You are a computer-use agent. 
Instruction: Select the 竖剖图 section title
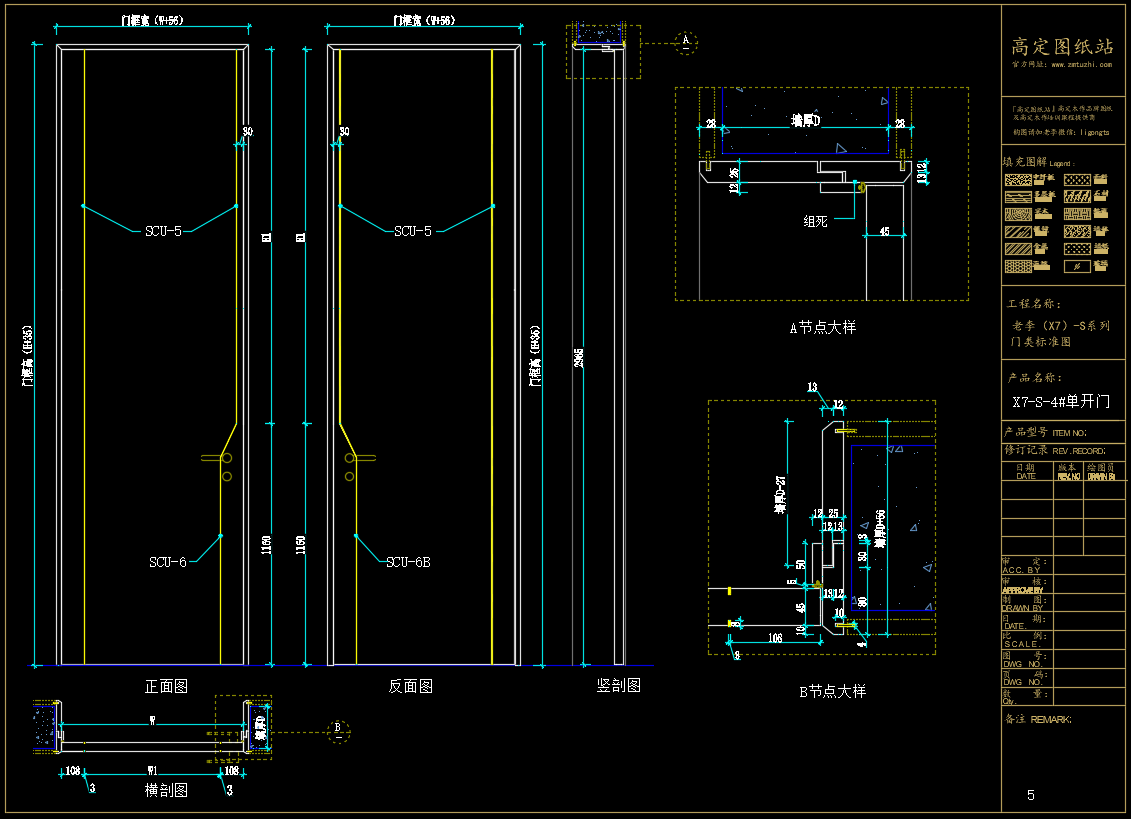coord(618,685)
